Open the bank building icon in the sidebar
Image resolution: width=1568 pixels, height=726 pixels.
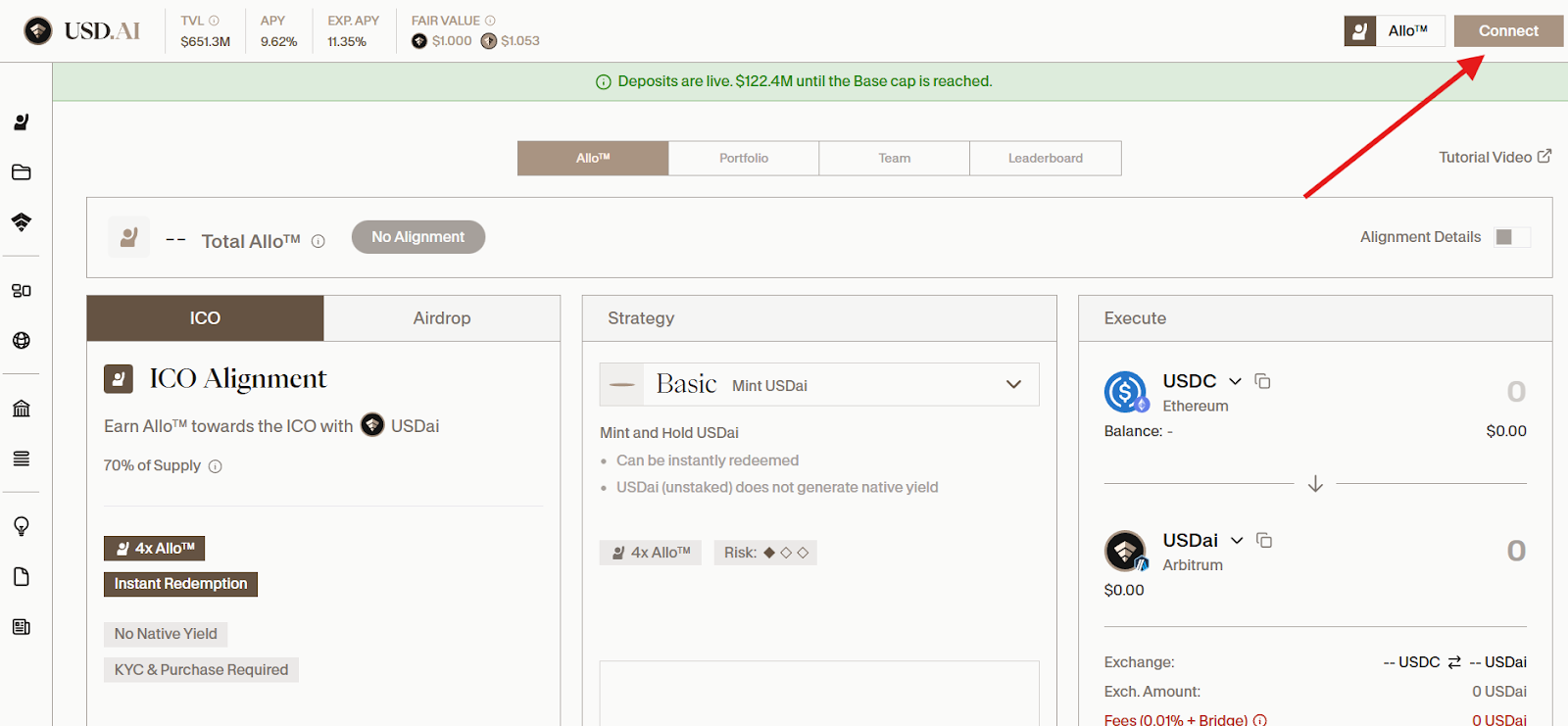click(22, 409)
